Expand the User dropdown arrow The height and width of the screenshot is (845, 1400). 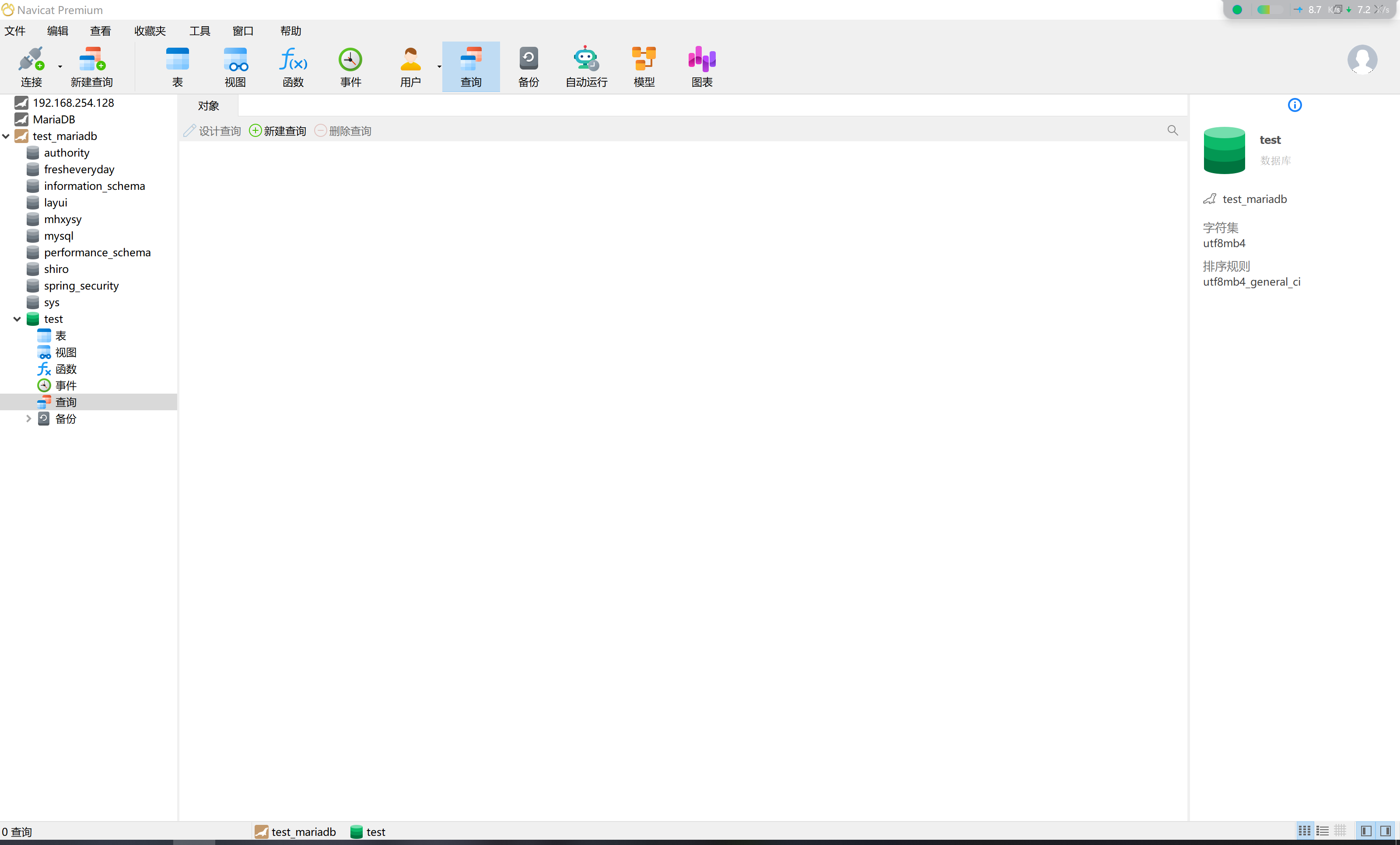tap(439, 66)
